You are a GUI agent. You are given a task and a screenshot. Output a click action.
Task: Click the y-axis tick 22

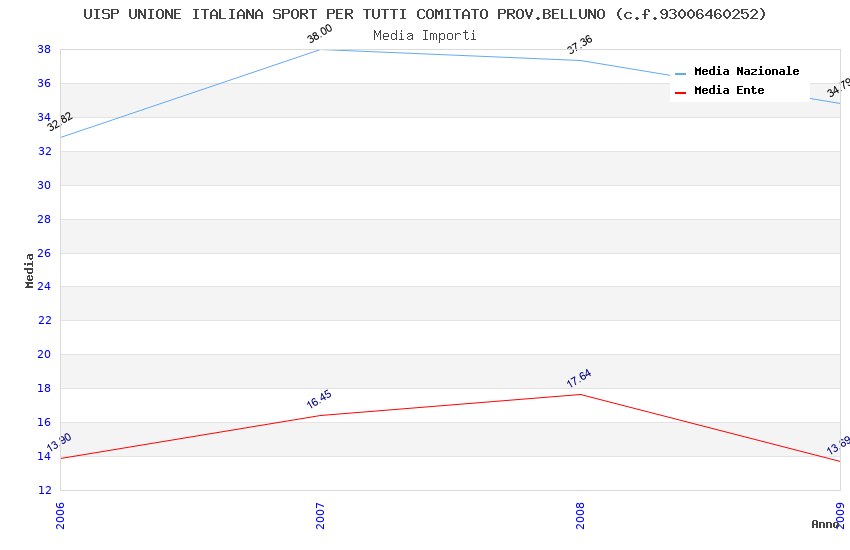(44, 320)
